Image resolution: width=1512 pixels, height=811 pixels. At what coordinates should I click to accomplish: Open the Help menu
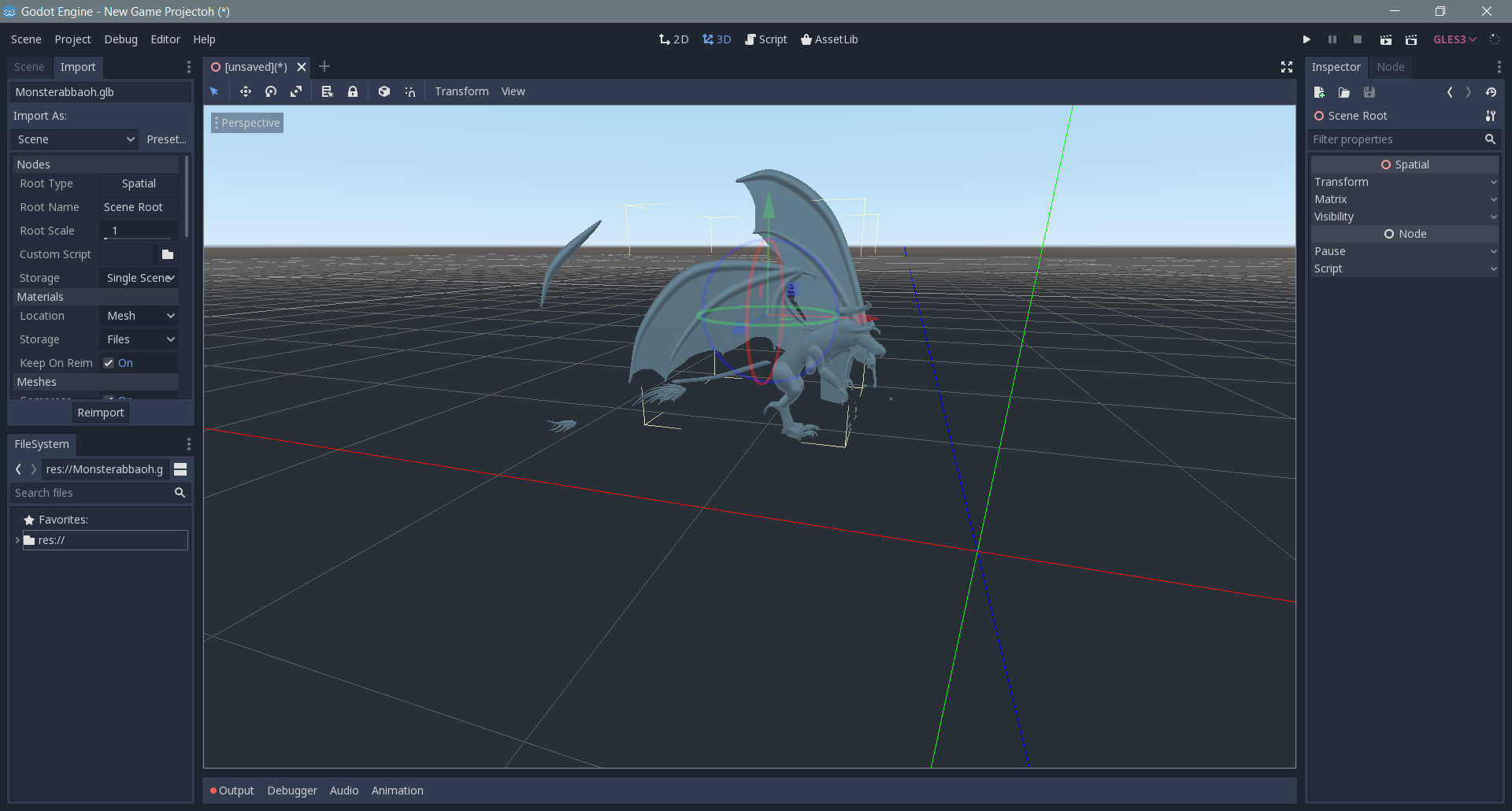[x=204, y=39]
